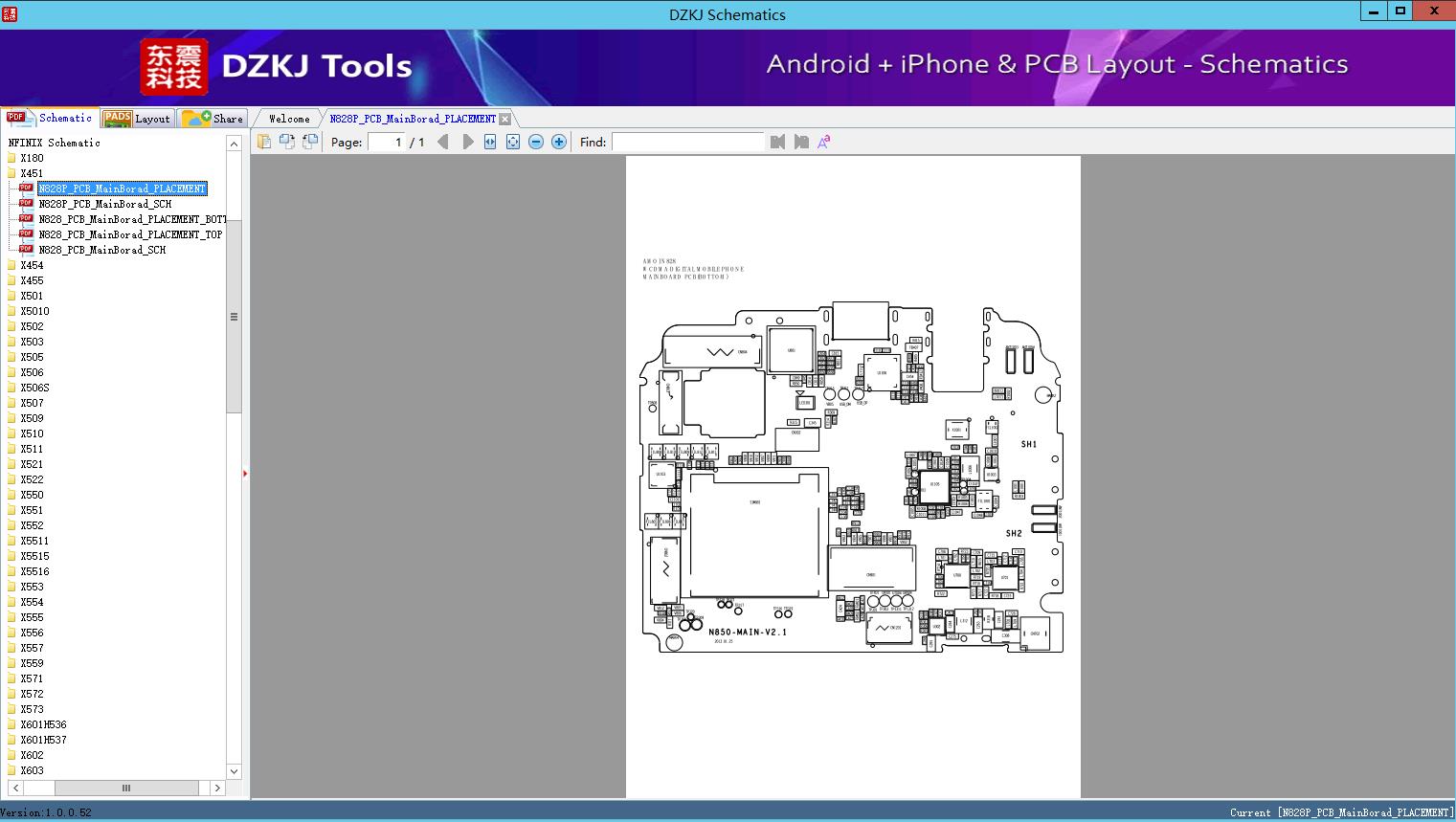
Task: Close the N828P_PCB_MainBorad_PLACEMENT tab
Action: (x=505, y=119)
